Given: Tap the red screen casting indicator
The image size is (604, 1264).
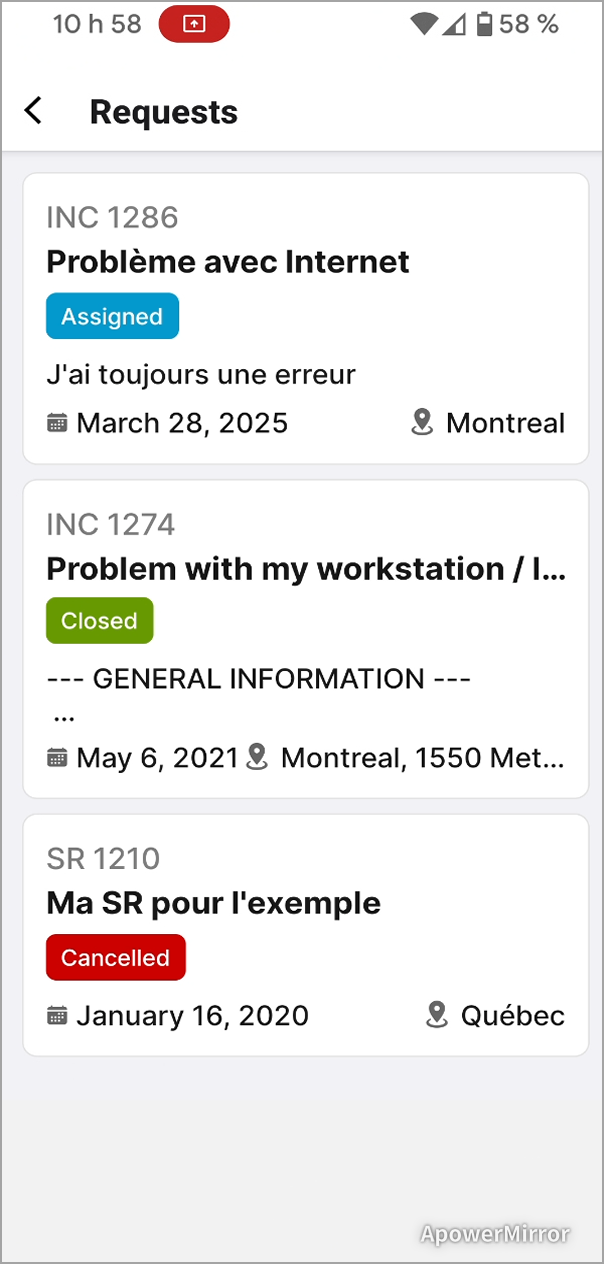Looking at the screenshot, I should [194, 24].
